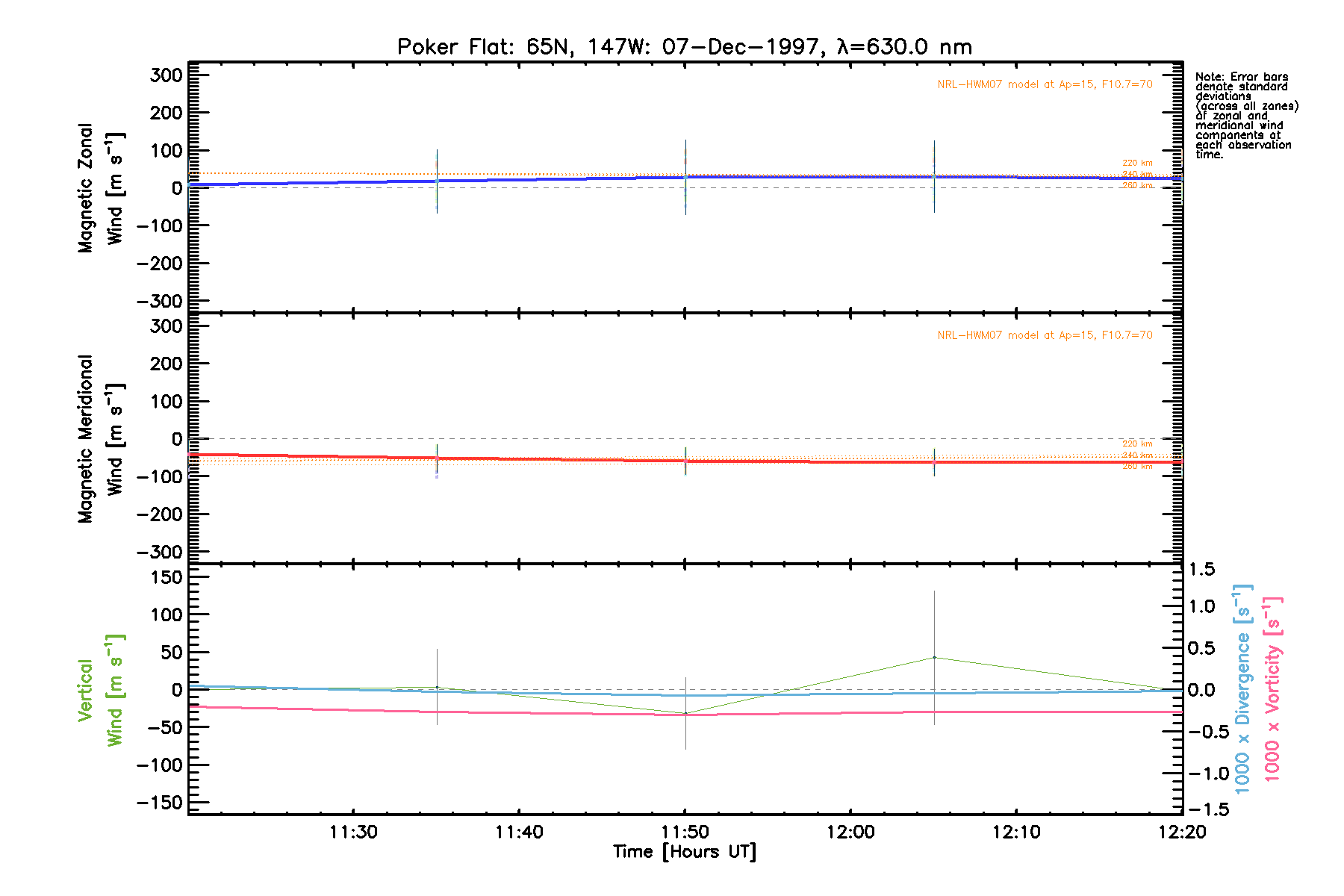Screen dimensions: 1344x896
Task: Click the 220 km label in zonal panel
Action: (x=1137, y=163)
